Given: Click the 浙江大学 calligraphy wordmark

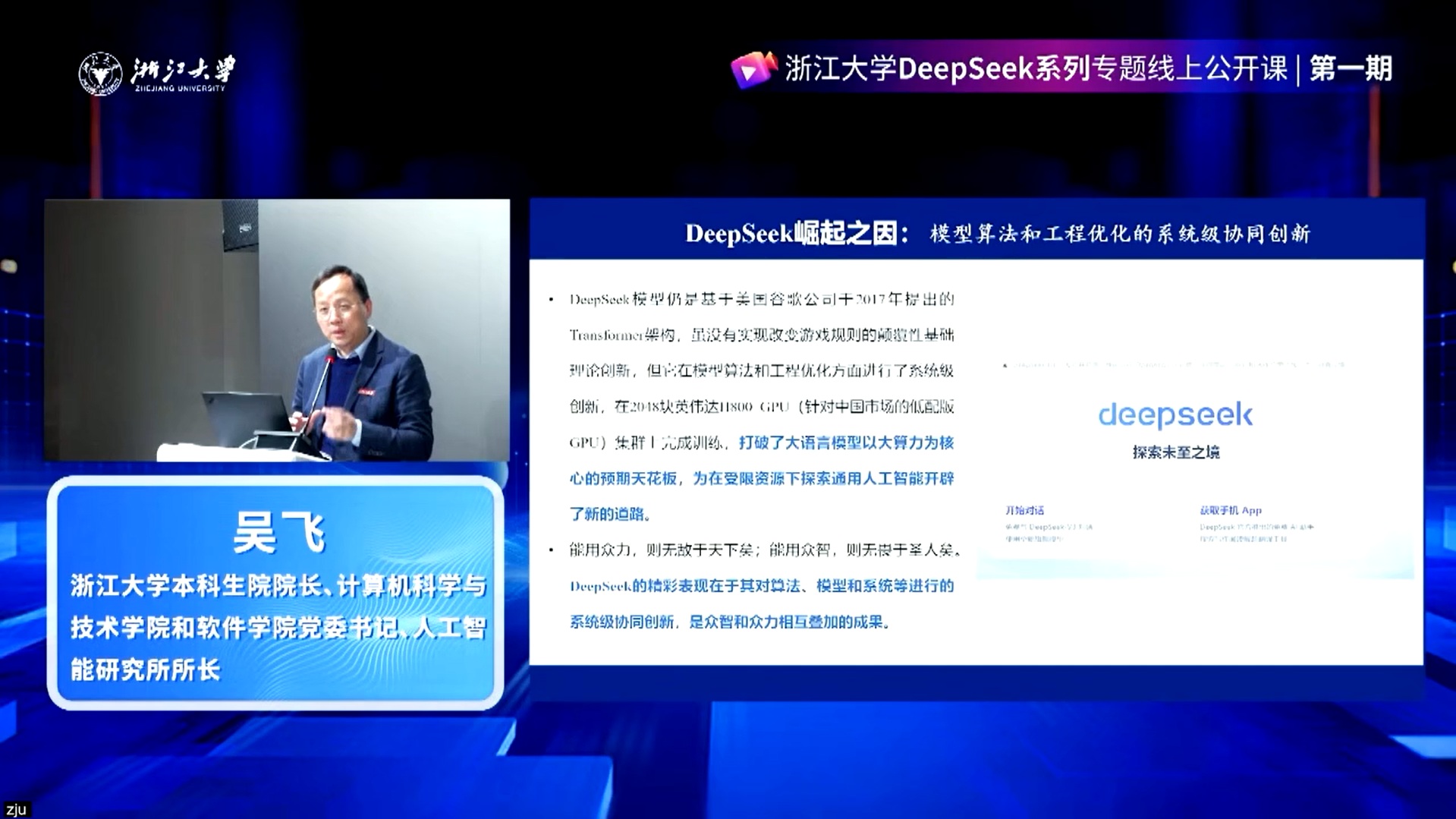Looking at the screenshot, I should (184, 71).
